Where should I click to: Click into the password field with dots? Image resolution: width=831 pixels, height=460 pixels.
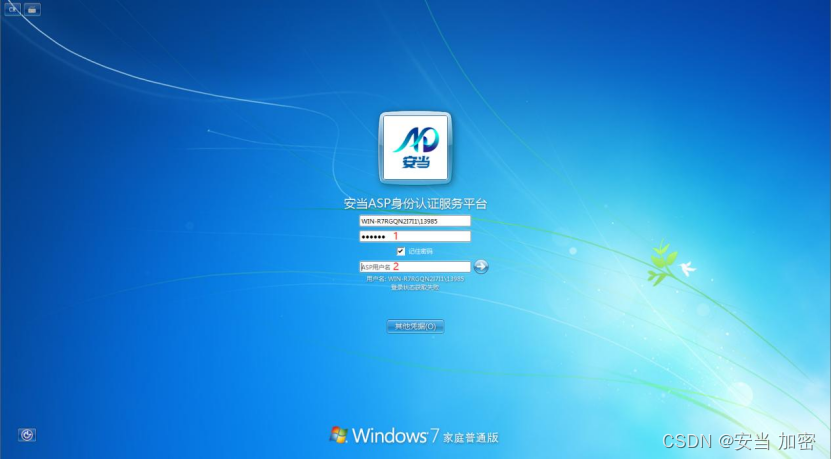point(415,236)
